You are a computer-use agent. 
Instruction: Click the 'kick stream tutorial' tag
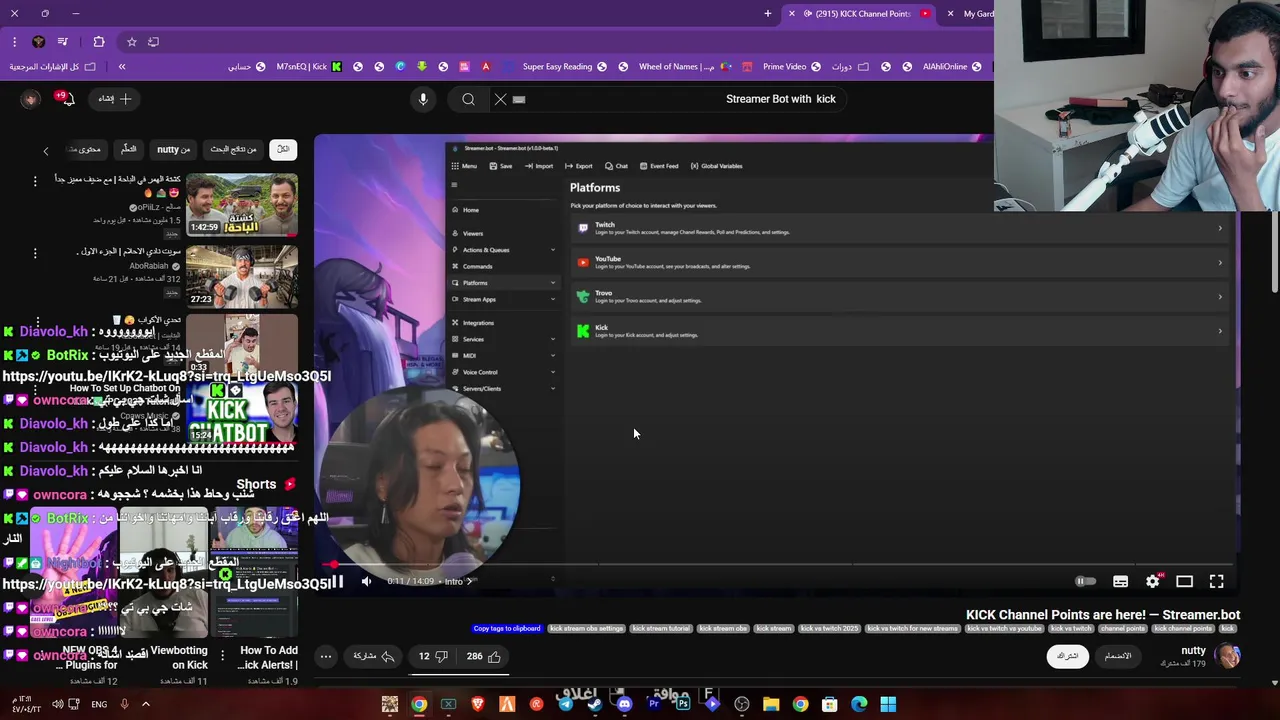coord(660,629)
